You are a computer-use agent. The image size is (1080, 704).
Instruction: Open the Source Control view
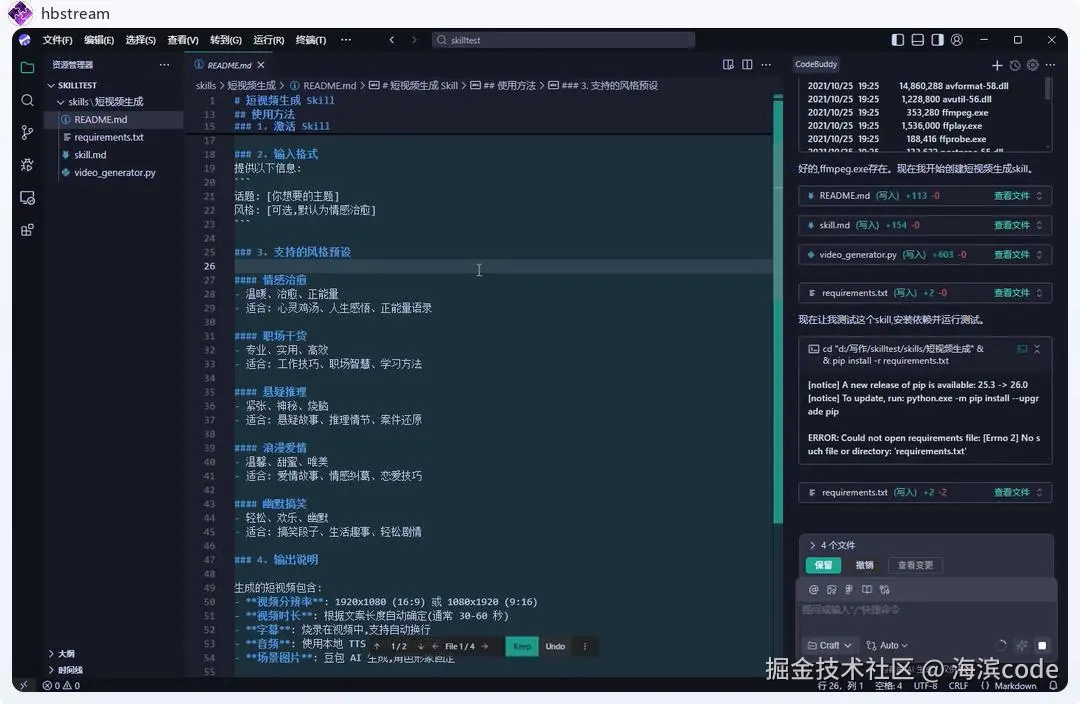[27, 132]
